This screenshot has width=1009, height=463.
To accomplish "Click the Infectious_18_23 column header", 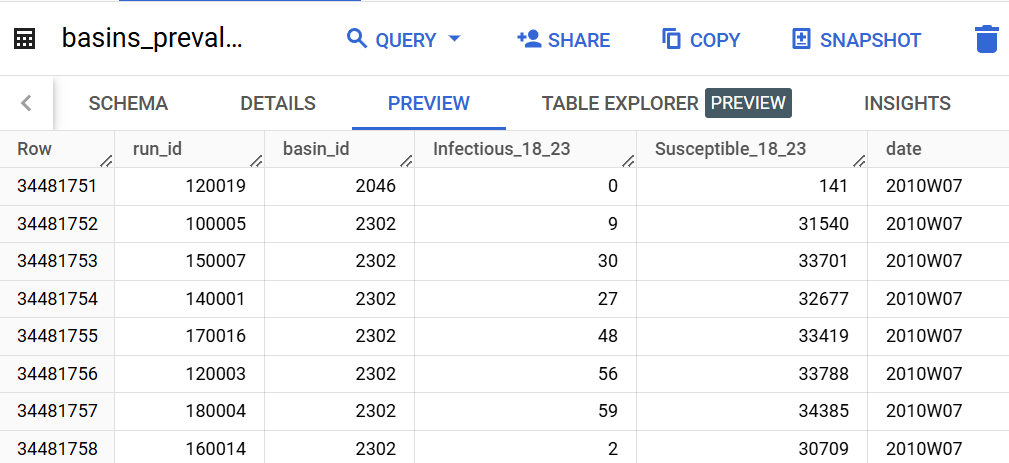I will pos(501,149).
